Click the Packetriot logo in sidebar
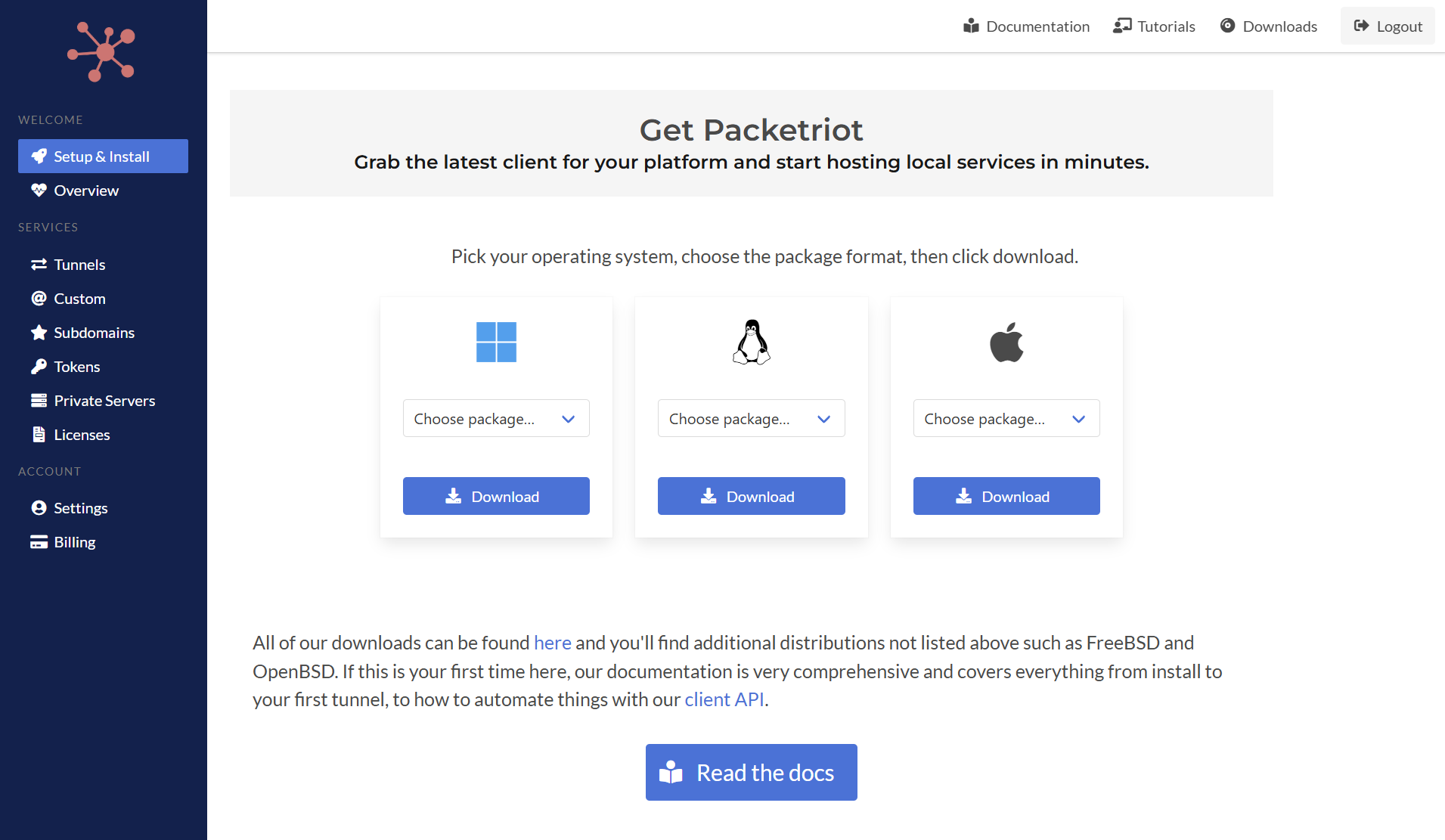1445x840 pixels. click(102, 51)
